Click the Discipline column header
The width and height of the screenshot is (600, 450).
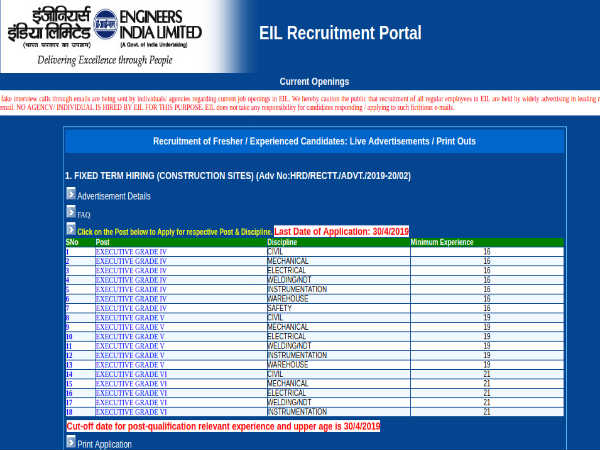(x=282, y=242)
